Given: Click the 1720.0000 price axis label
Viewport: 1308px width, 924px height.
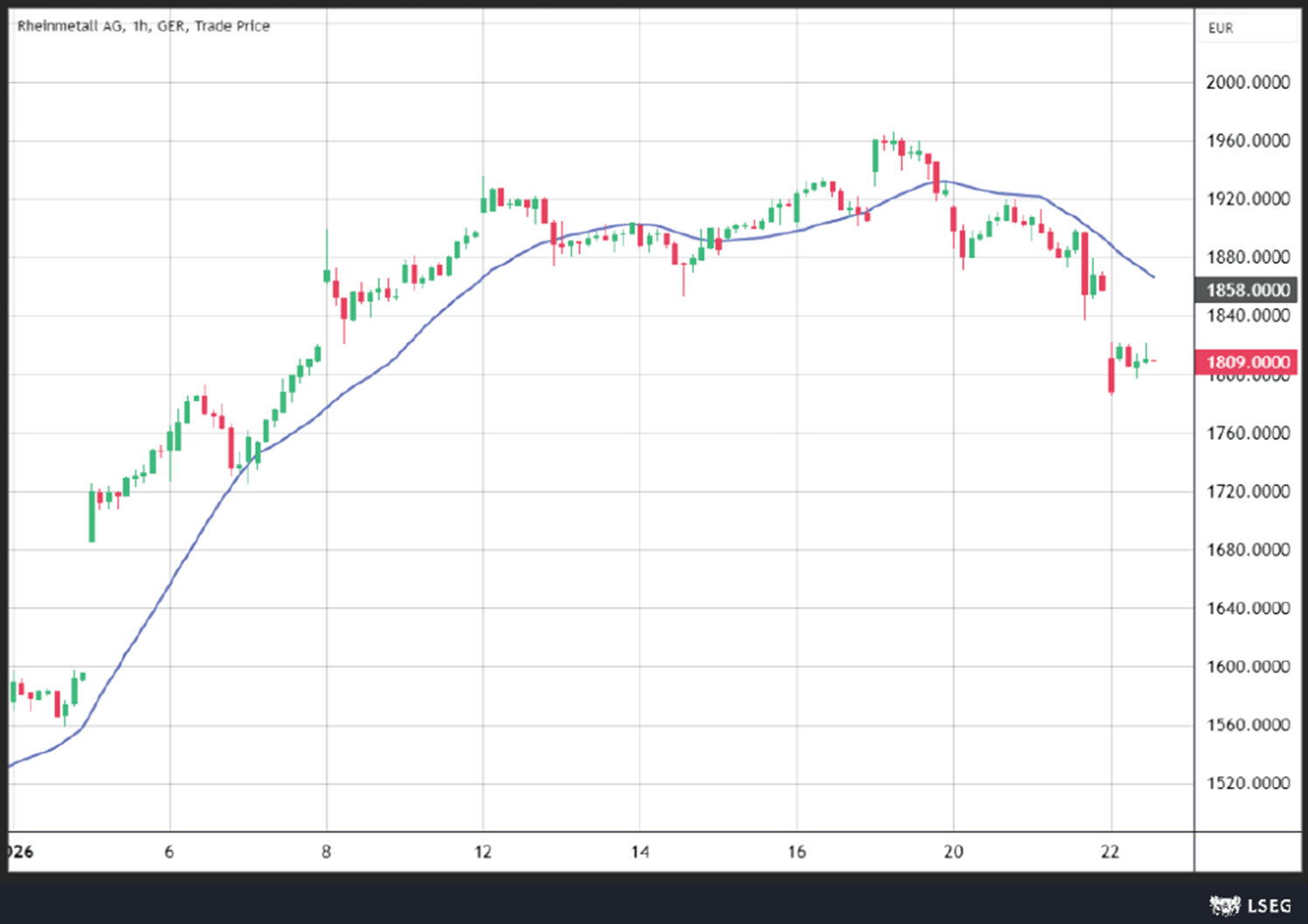Looking at the screenshot, I should [1248, 492].
